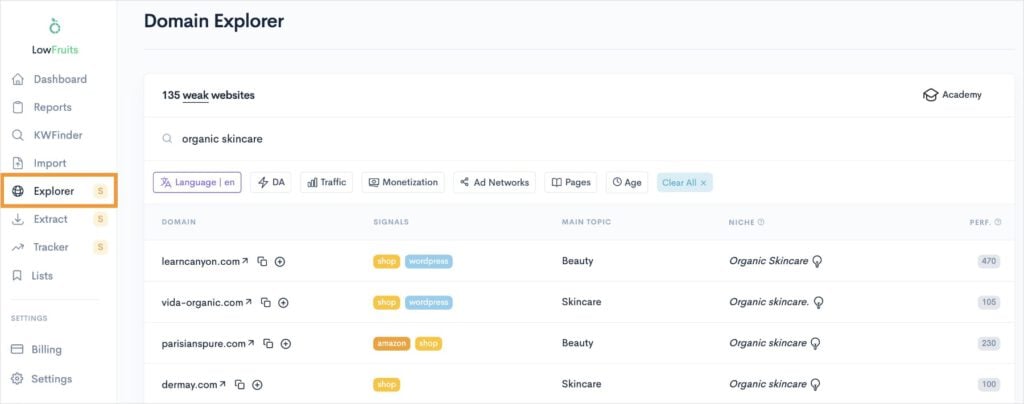1024x404 pixels.
Task: Click wordpress tag in learncanyon.com row
Action: click(x=428, y=262)
